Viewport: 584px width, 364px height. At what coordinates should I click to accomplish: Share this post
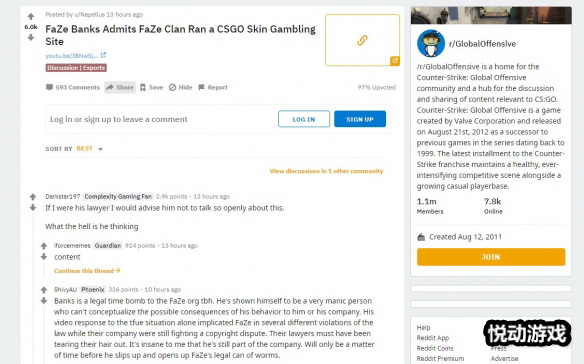tap(120, 88)
